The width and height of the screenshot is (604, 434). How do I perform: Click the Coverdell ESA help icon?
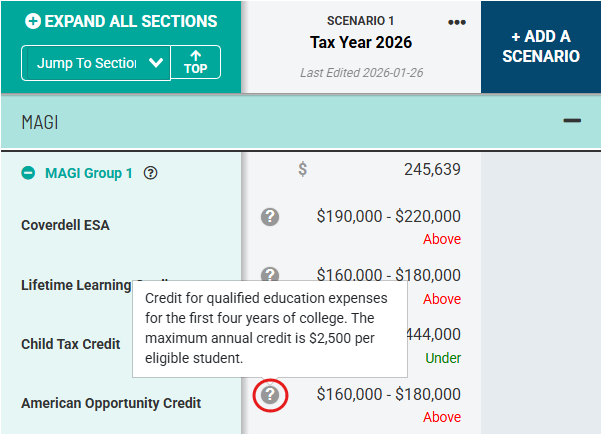click(x=269, y=216)
